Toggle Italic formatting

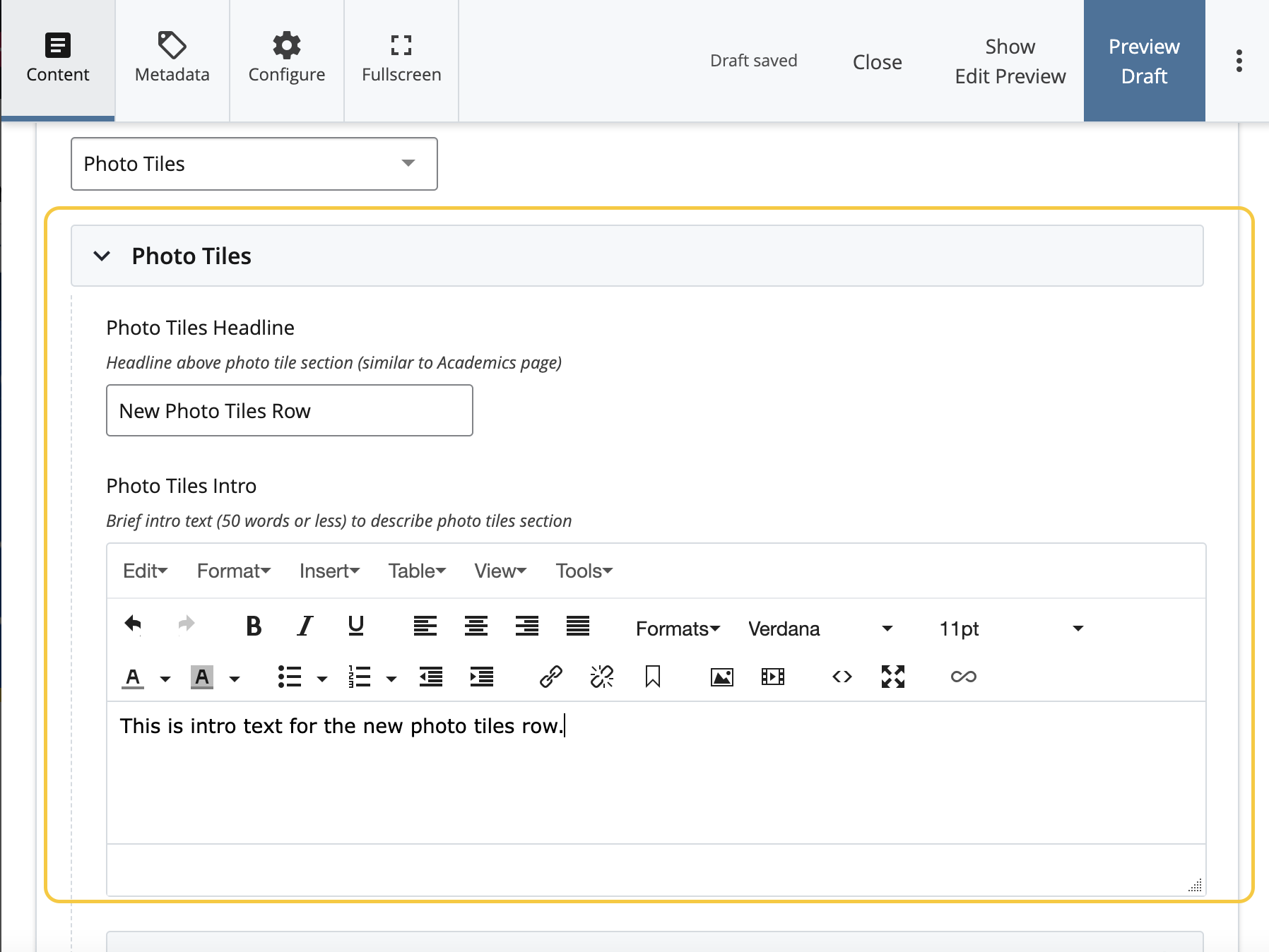(x=305, y=626)
